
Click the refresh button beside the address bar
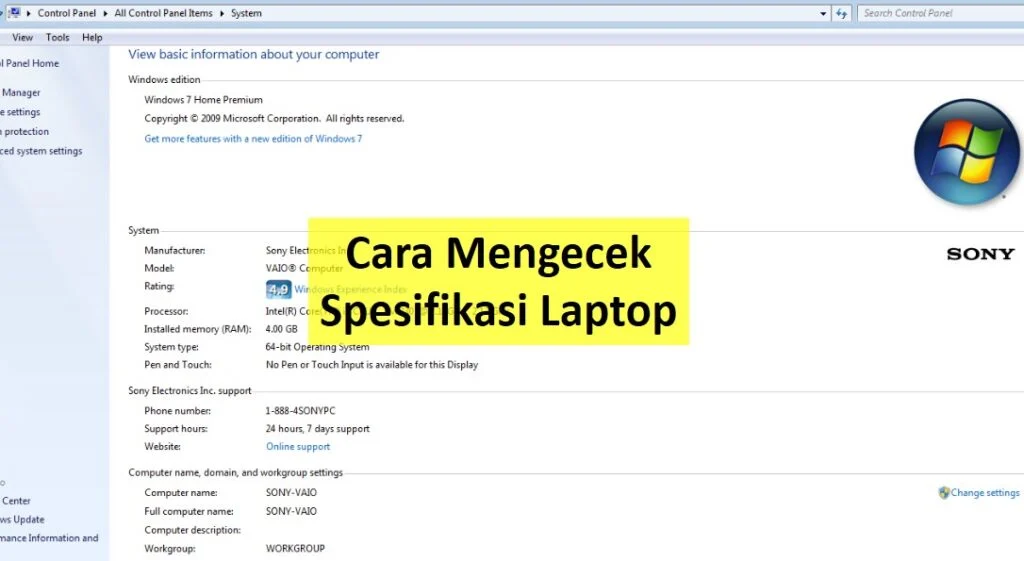coord(841,13)
